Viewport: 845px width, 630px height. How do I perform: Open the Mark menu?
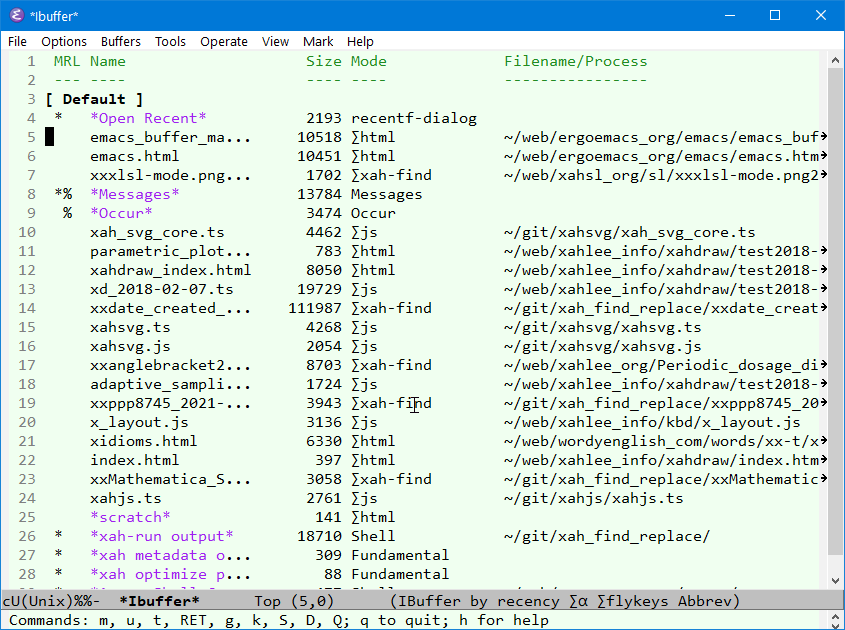(318, 41)
